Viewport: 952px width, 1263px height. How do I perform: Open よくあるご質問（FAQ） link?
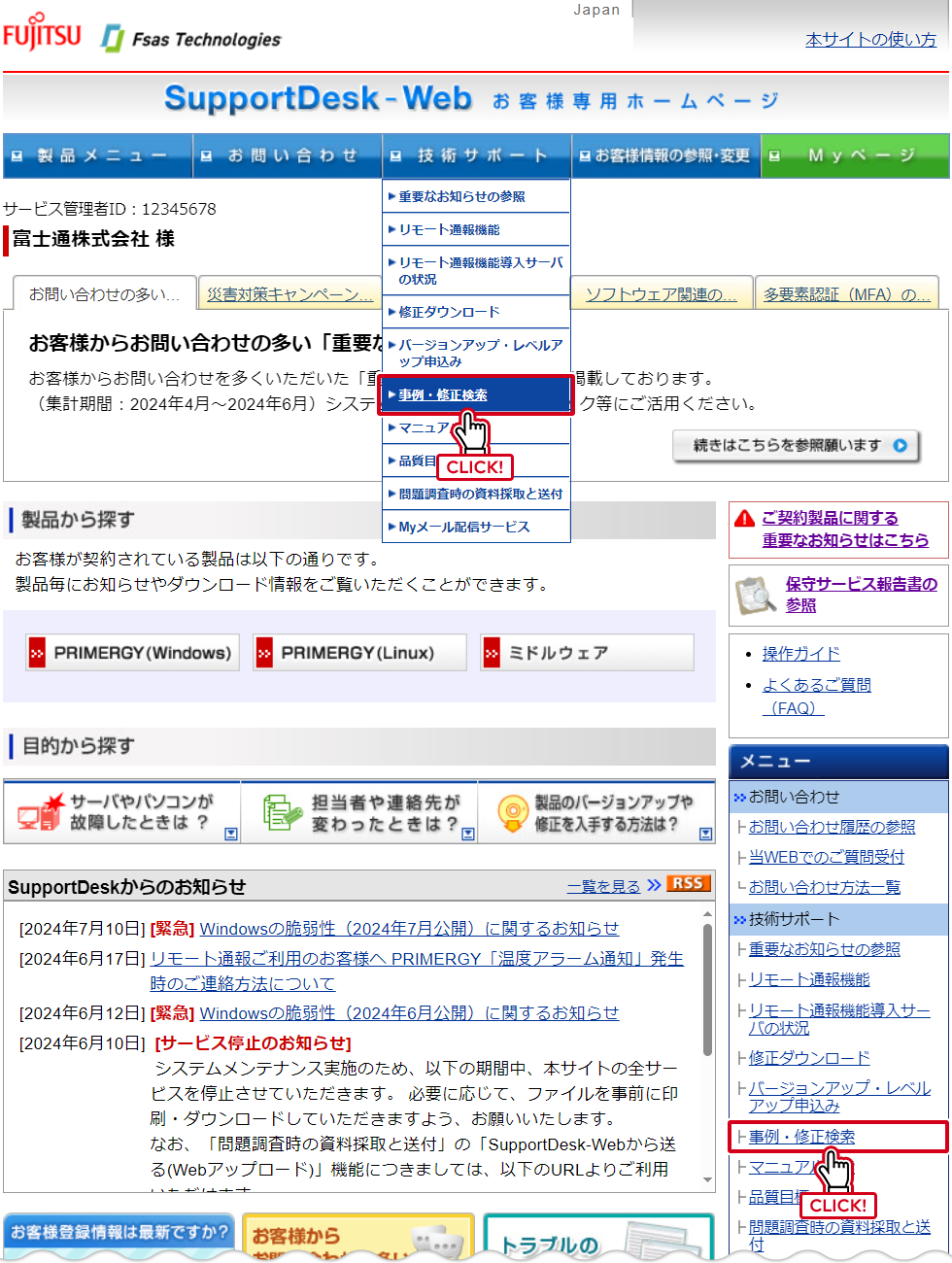pyautogui.click(x=817, y=697)
